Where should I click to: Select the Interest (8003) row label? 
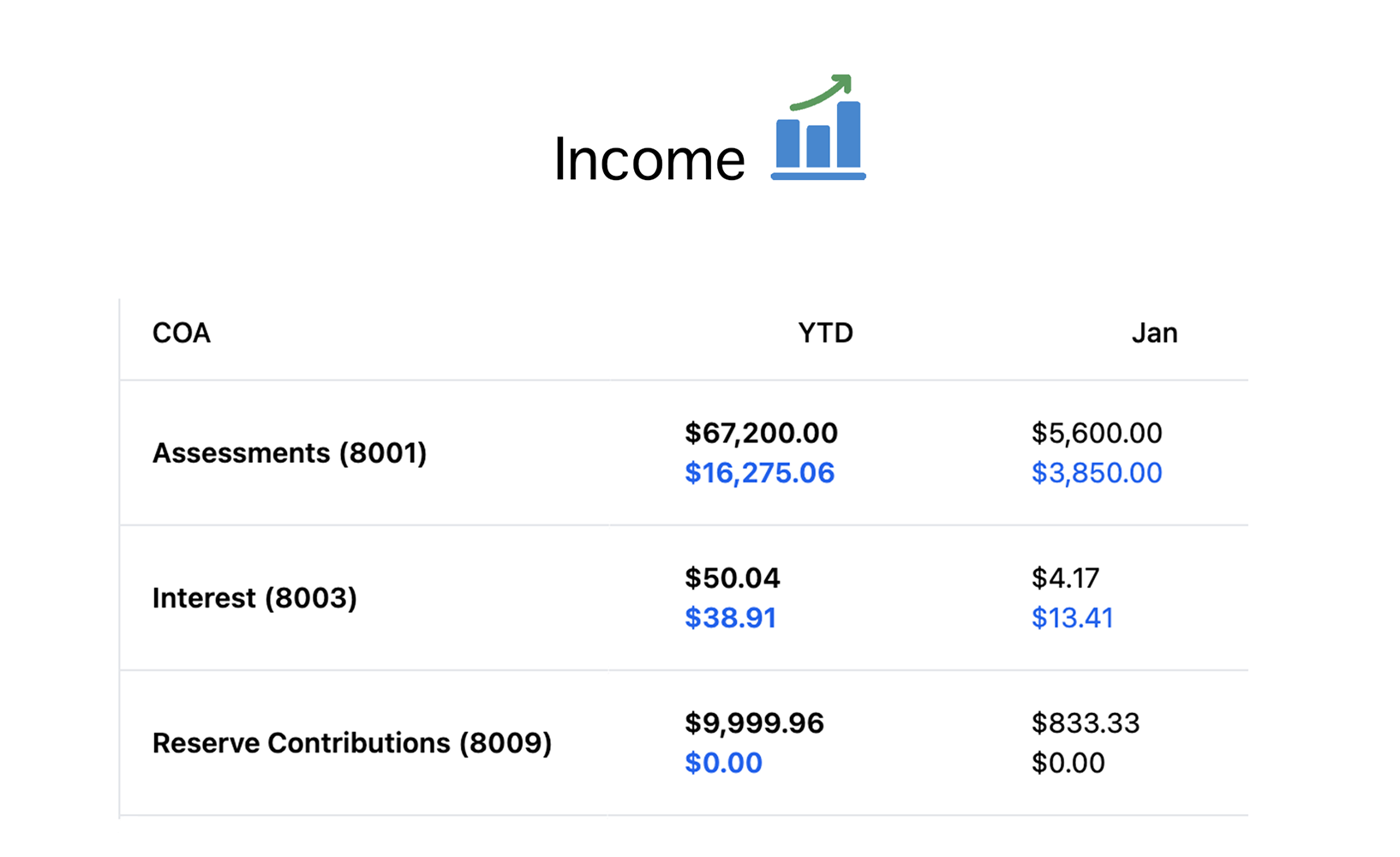coord(254,597)
